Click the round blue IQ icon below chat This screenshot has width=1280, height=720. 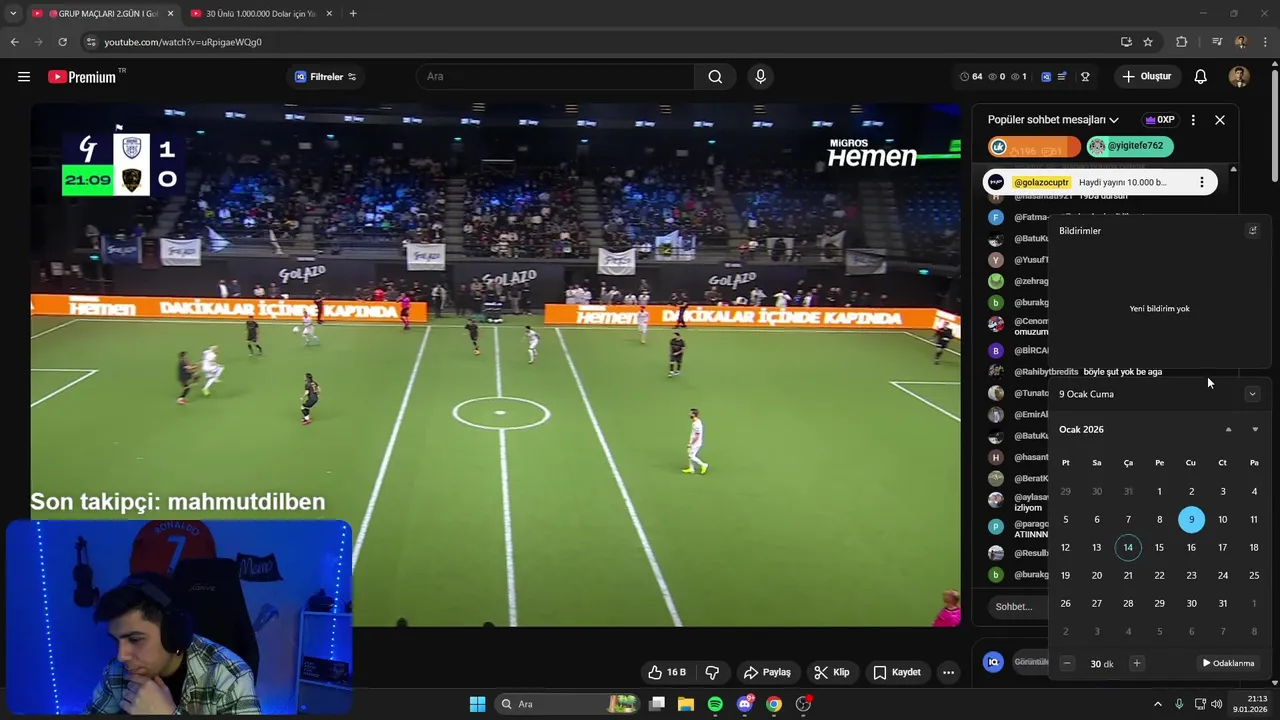coord(993,662)
